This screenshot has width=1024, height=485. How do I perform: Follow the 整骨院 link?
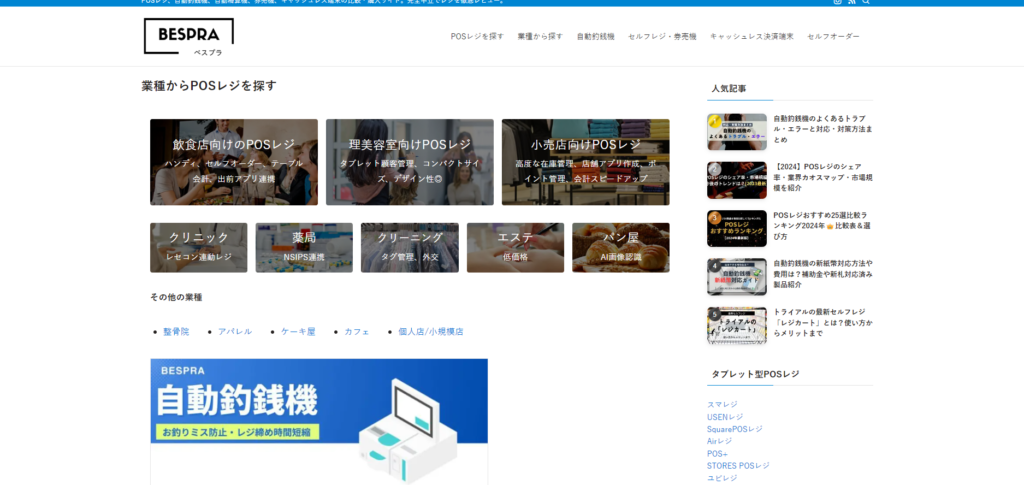[x=176, y=332]
